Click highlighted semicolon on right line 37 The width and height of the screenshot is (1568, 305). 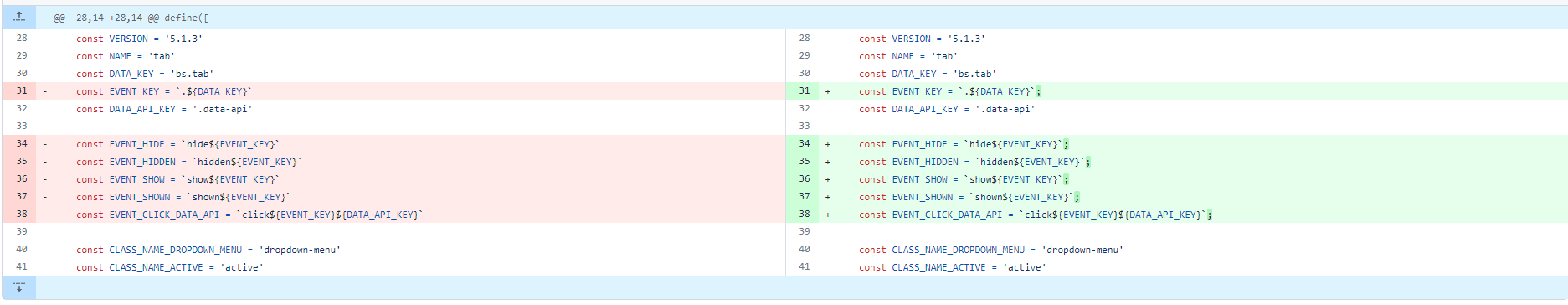(x=1077, y=197)
